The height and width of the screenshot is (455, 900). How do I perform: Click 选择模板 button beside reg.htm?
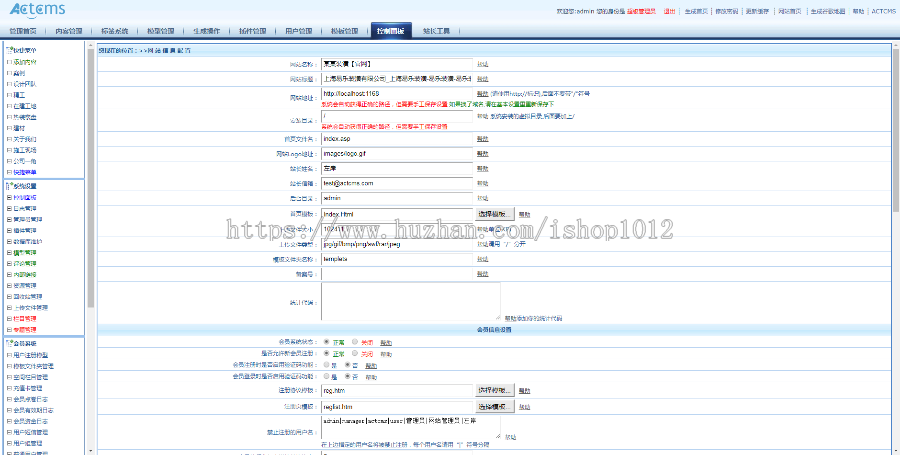495,391
